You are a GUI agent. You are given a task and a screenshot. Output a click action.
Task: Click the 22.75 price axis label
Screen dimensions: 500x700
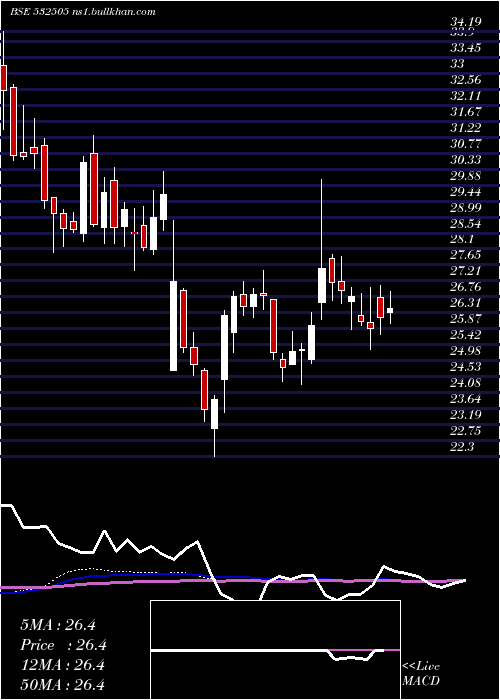(x=466, y=431)
